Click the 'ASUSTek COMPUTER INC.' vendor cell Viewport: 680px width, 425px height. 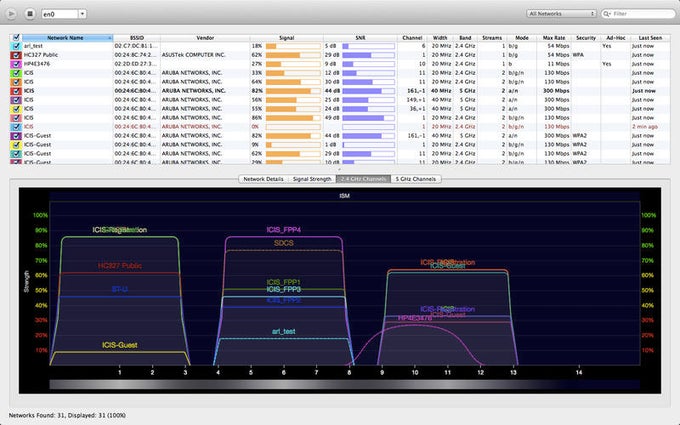[193, 55]
